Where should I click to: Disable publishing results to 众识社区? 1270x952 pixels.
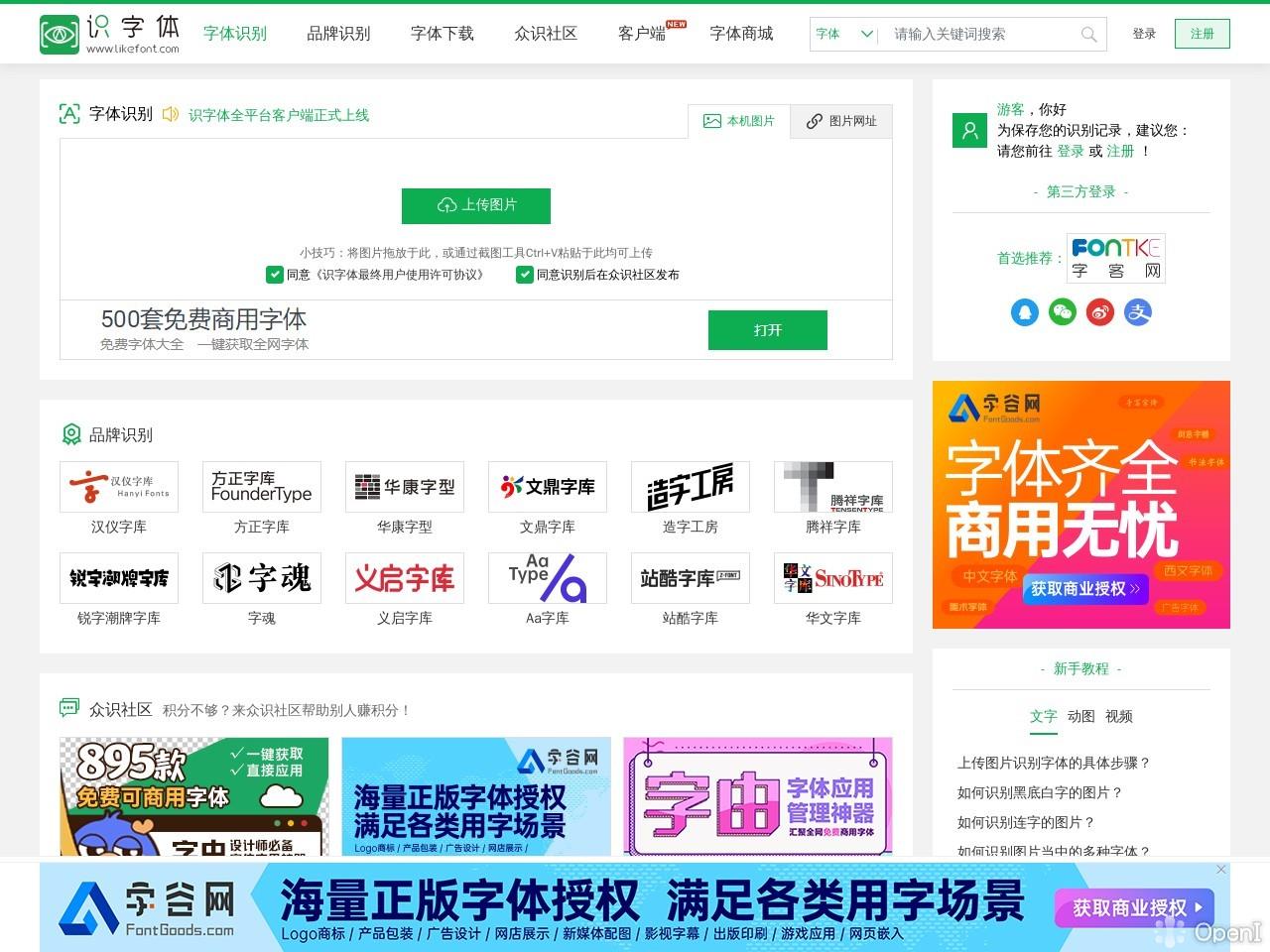tap(525, 275)
